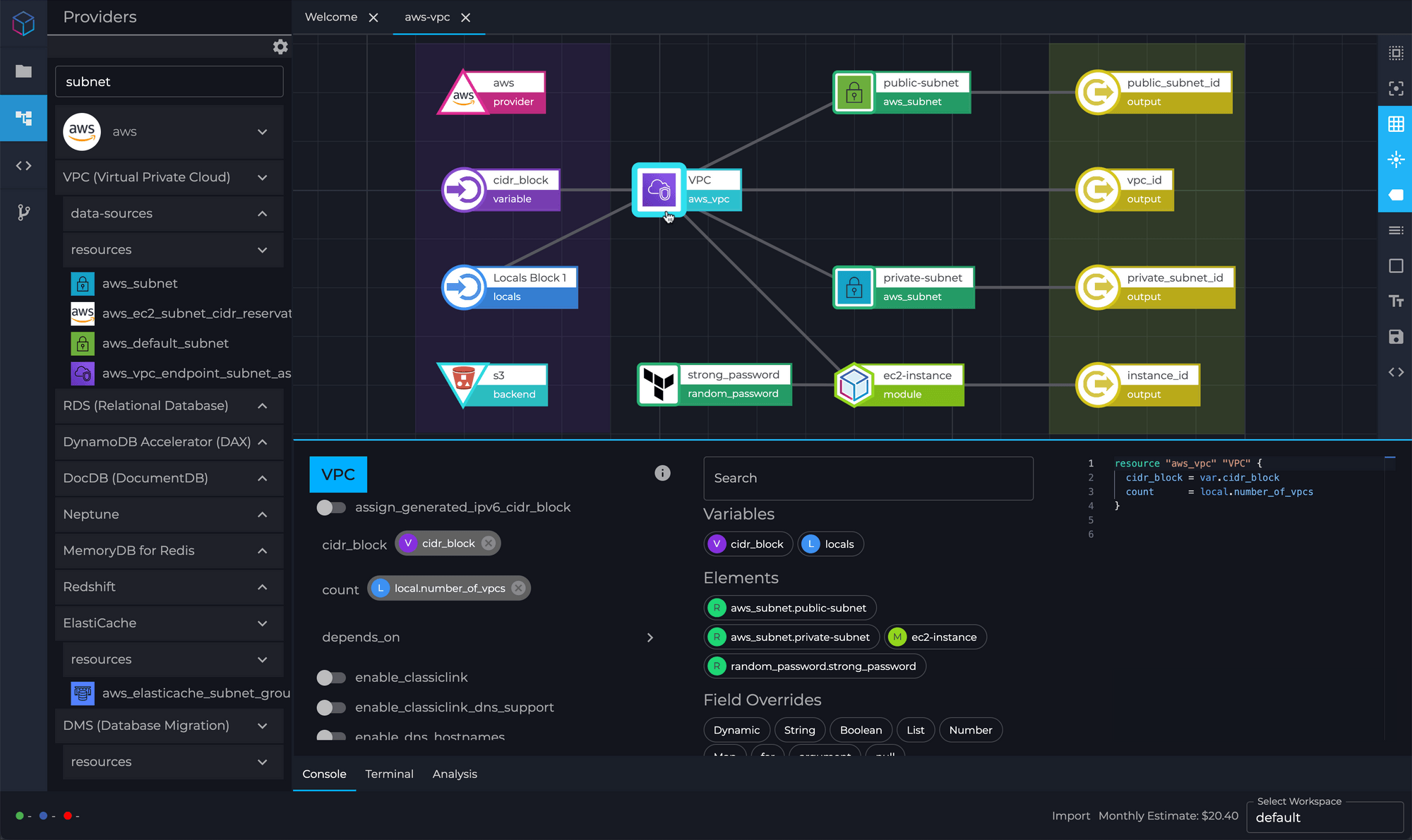Switch to the Welcome tab

pos(331,17)
